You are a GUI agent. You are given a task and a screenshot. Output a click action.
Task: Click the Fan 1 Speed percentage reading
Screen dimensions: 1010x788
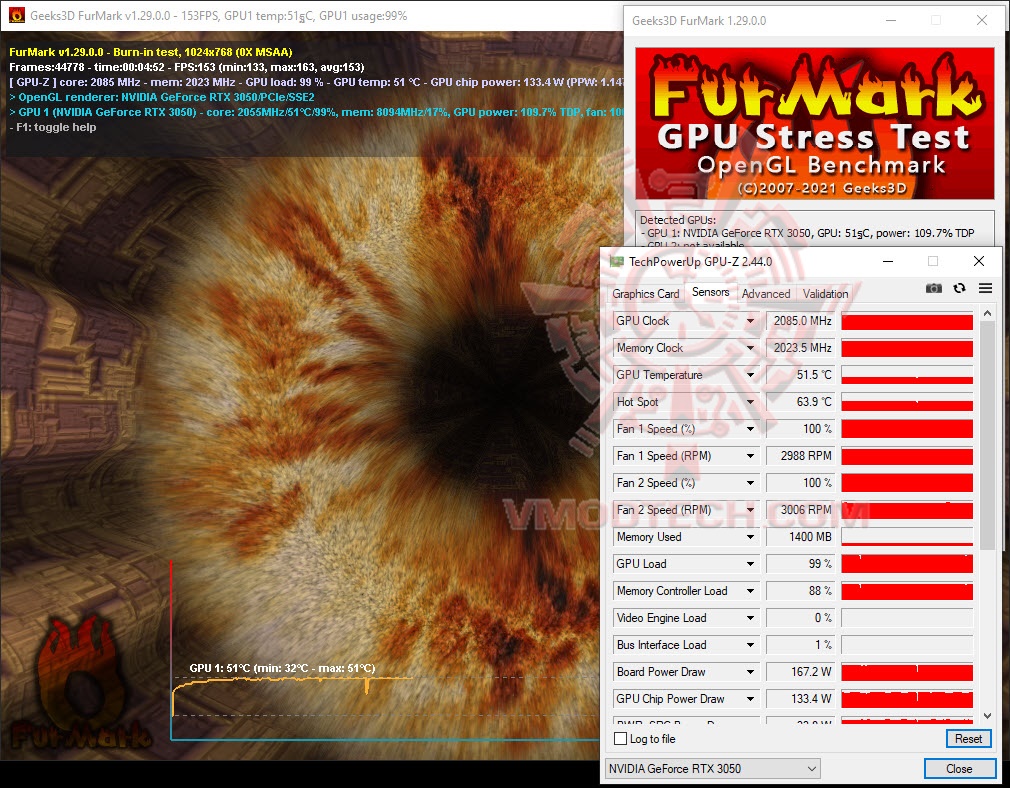799,428
